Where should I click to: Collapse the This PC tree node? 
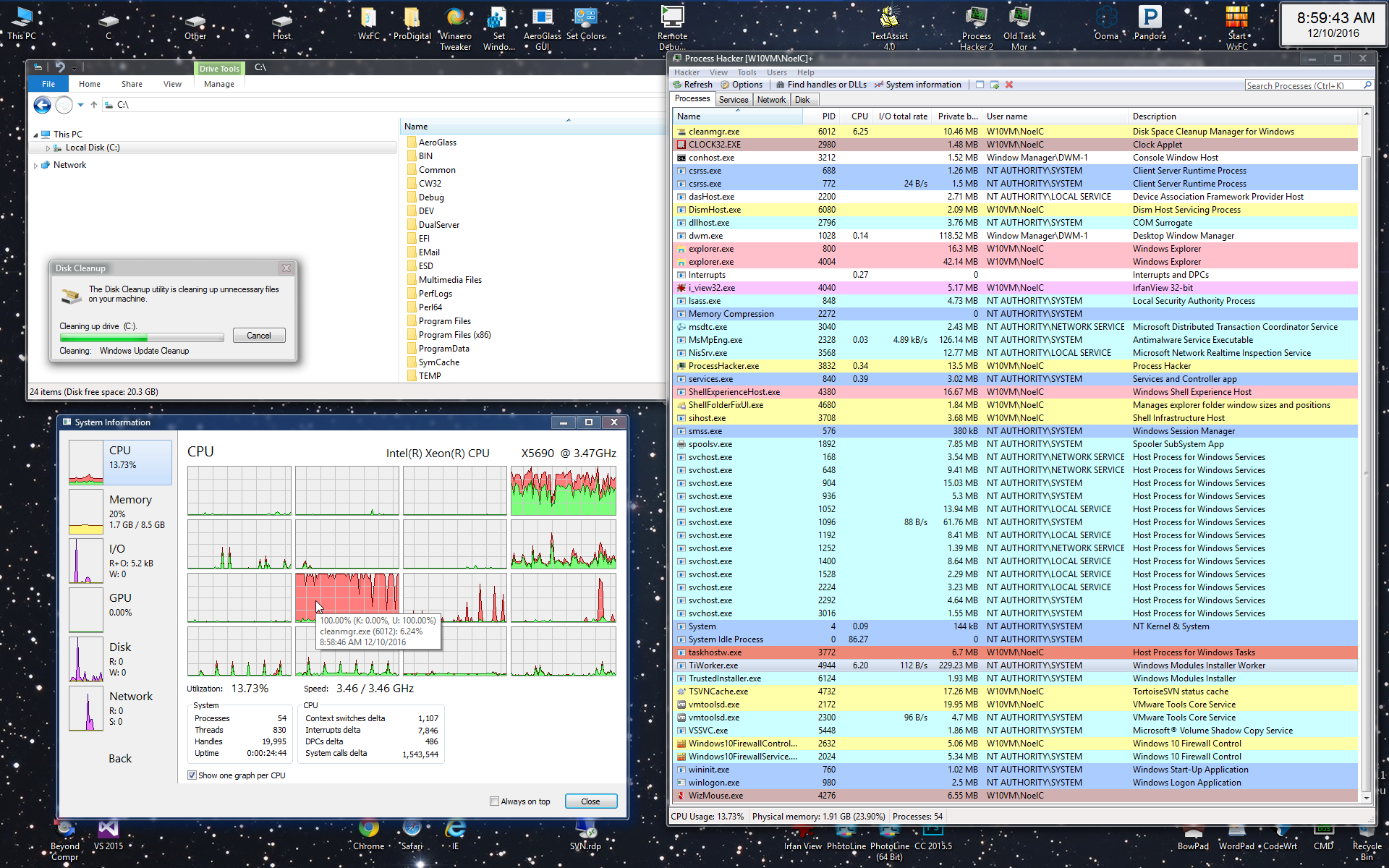click(35, 135)
